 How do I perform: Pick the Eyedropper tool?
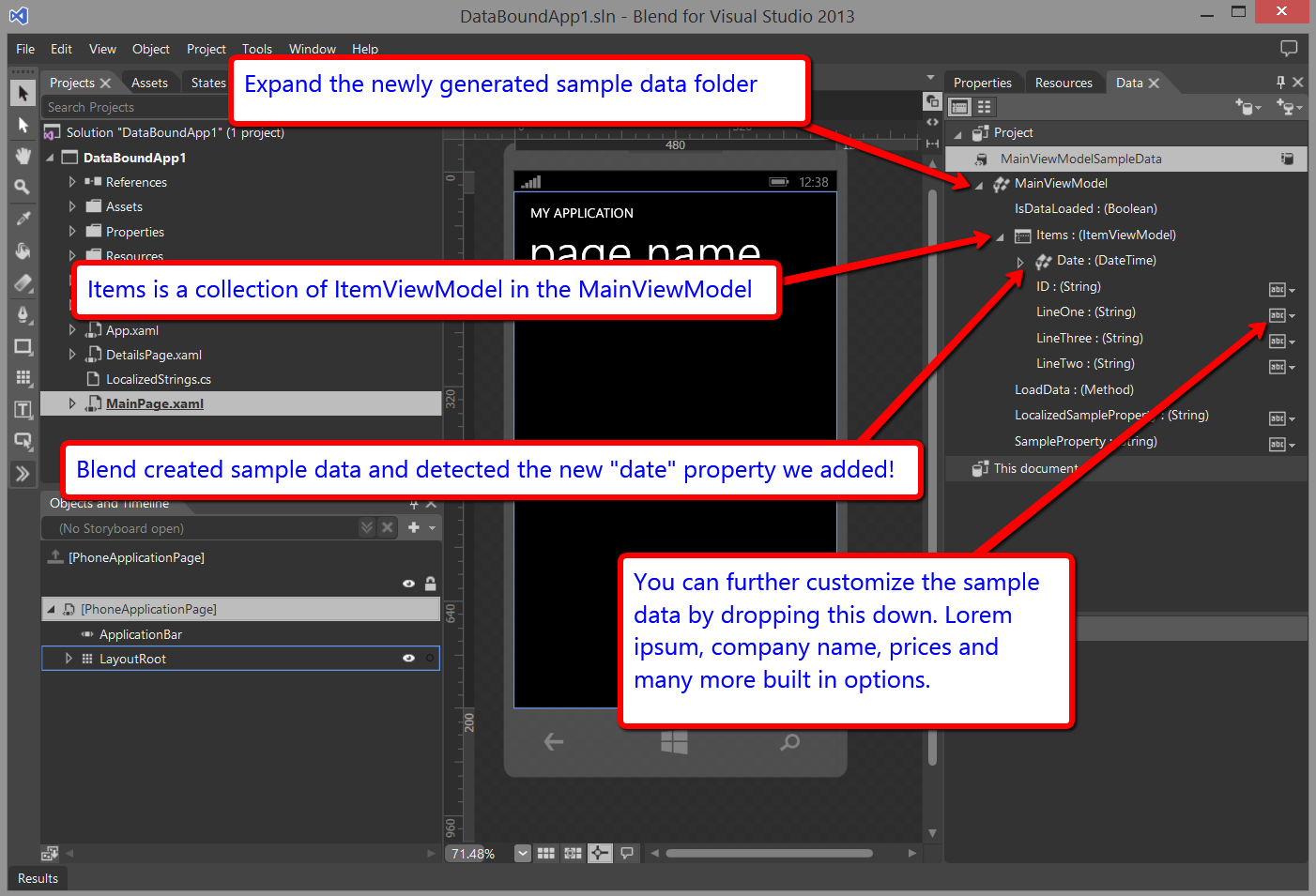23,219
